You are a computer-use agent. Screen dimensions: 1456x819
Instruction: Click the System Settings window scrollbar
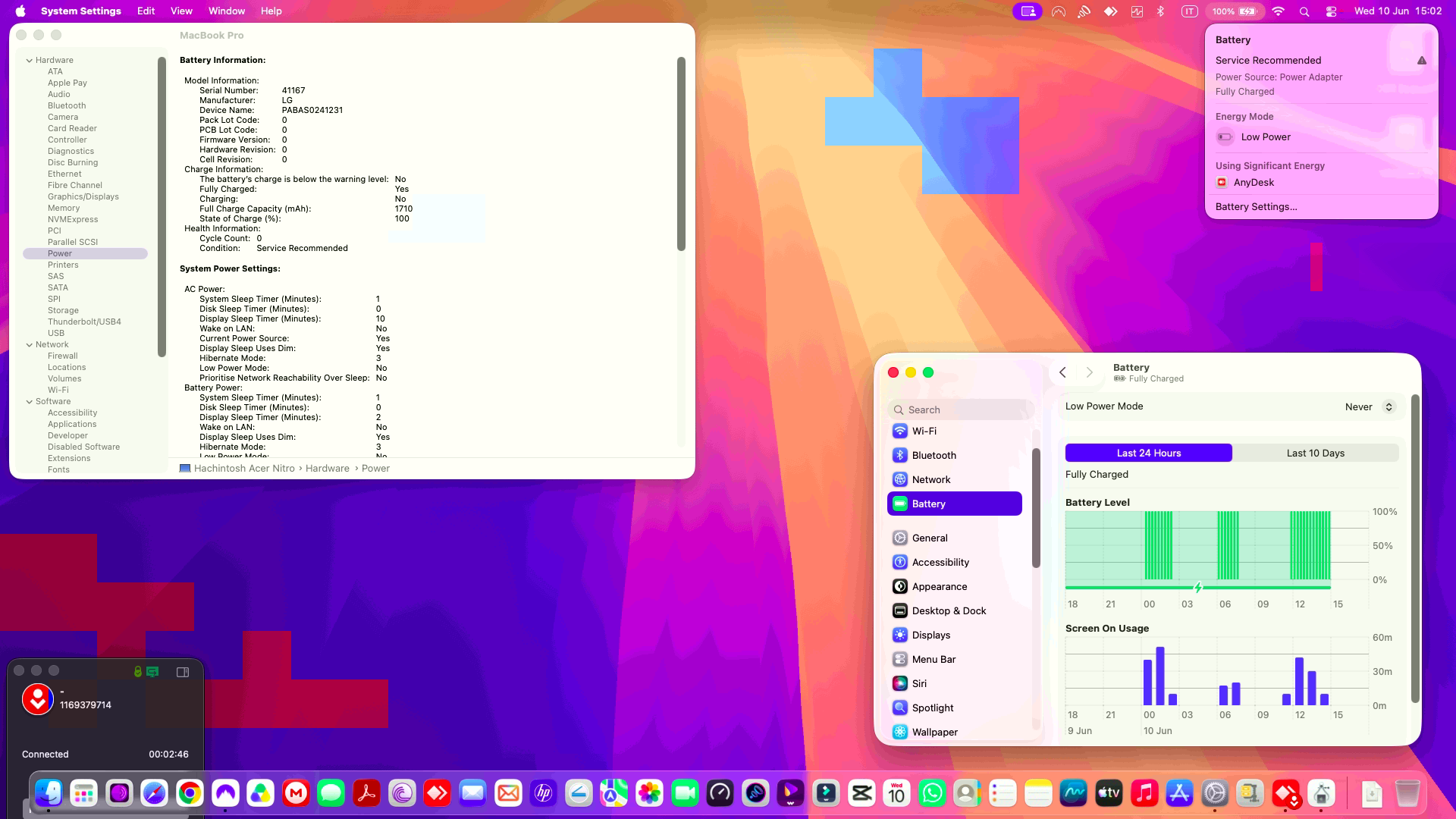pos(1414,548)
